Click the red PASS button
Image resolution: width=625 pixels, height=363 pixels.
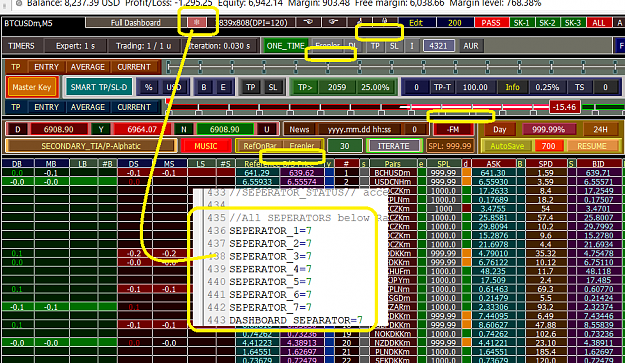pyautogui.click(x=491, y=23)
